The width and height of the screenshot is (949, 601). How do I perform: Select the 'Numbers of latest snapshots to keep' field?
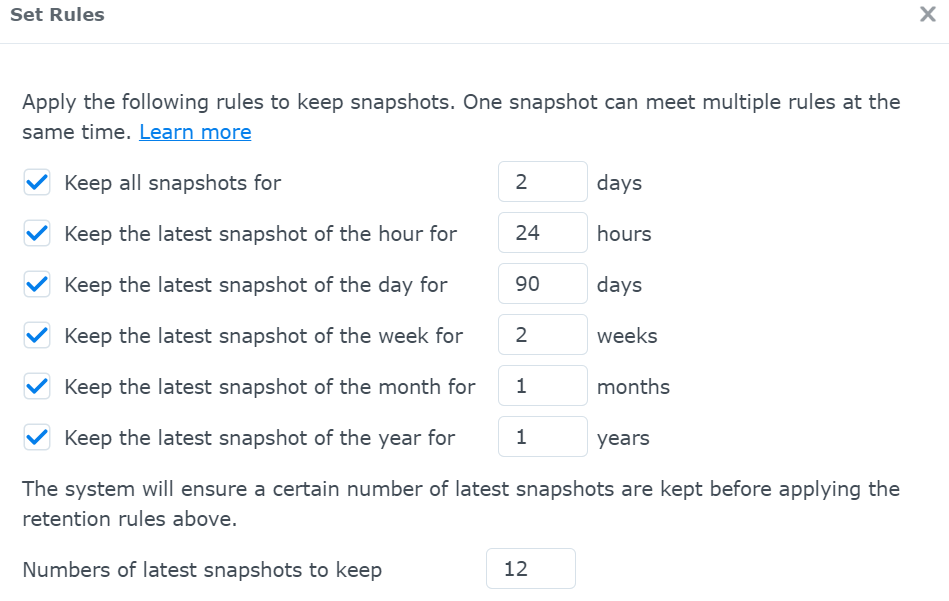(530, 569)
